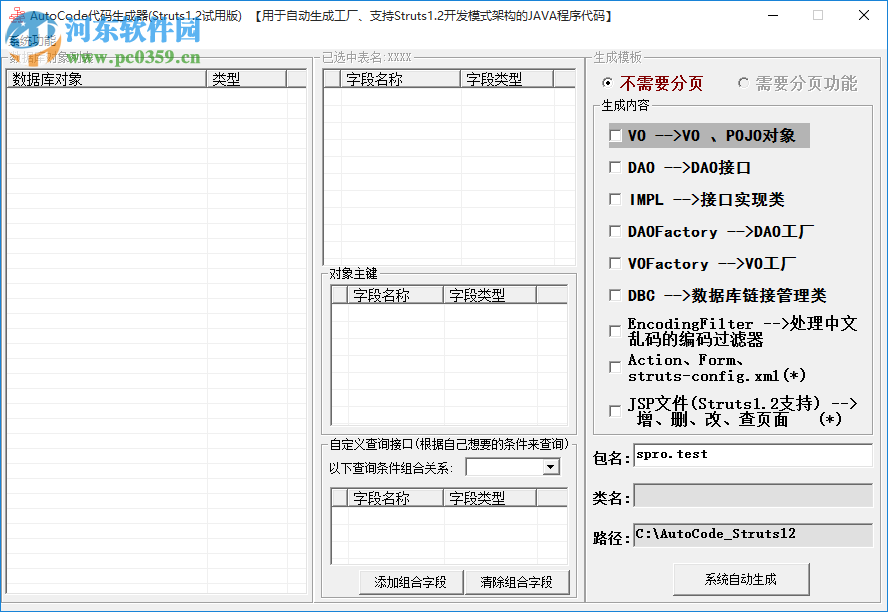888x612 pixels.
Task: Click the 包名 field containing spro.test
Action: (750, 455)
